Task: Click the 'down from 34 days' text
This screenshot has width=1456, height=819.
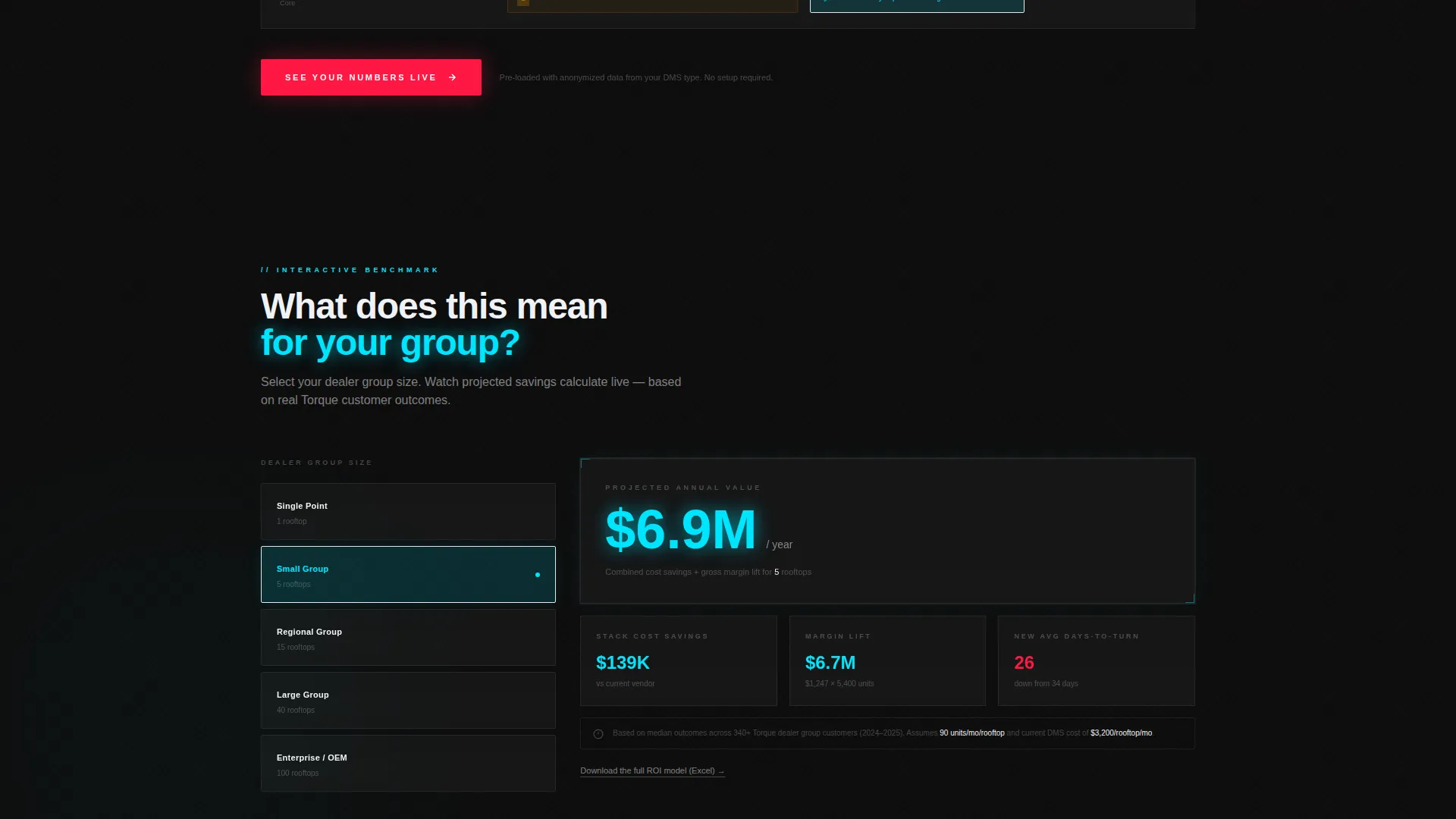Action: (1046, 683)
